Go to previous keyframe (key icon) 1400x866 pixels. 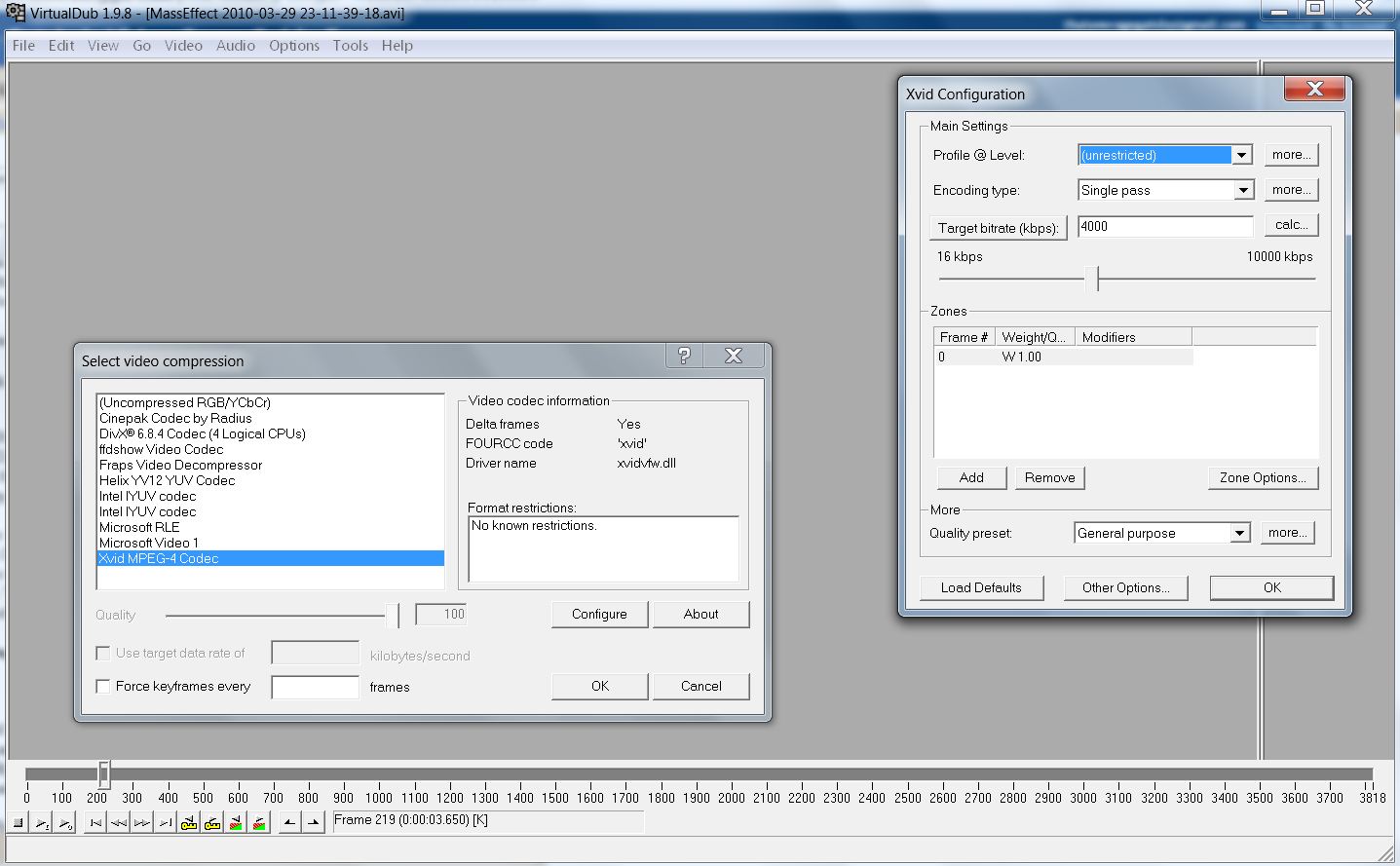tap(189, 823)
